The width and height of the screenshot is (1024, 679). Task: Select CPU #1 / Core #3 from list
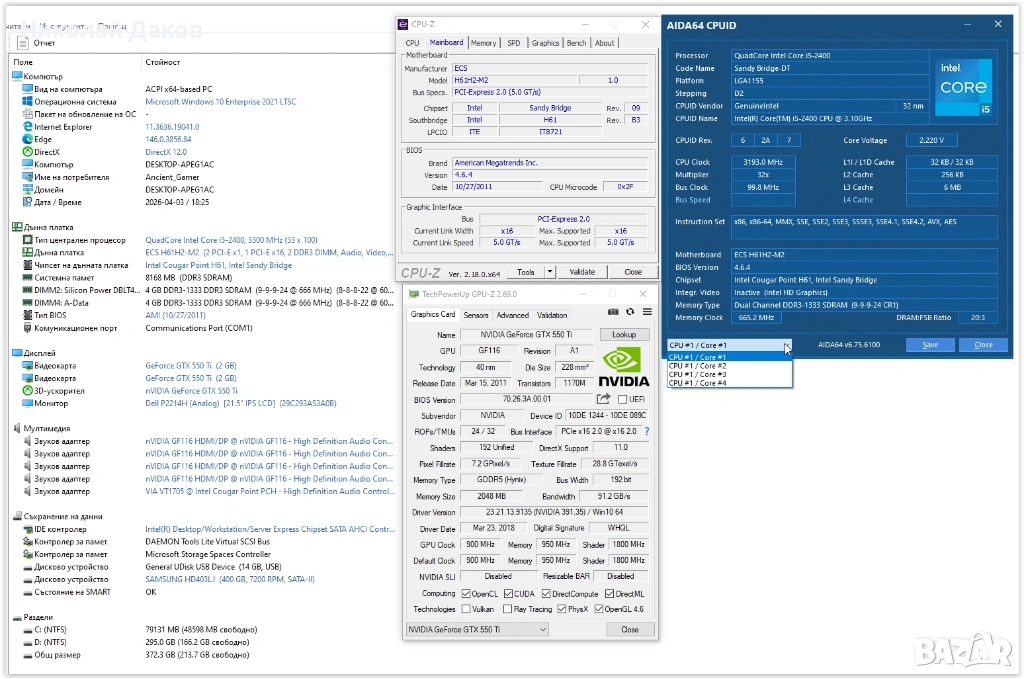[x=697, y=374]
